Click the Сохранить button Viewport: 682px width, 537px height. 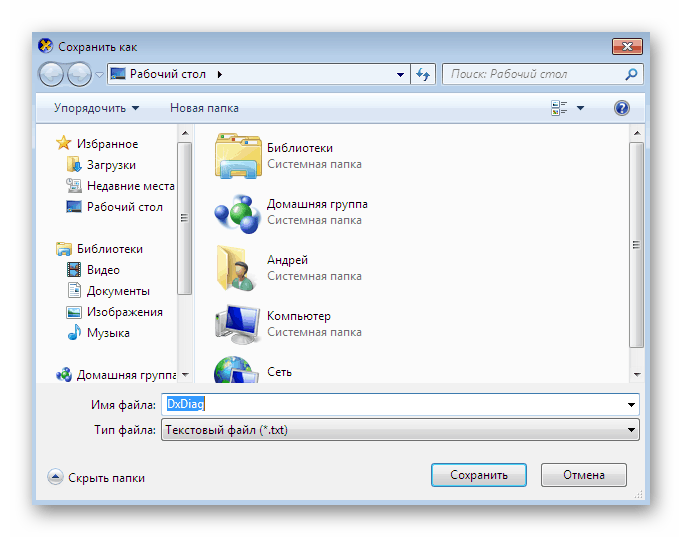(x=479, y=475)
